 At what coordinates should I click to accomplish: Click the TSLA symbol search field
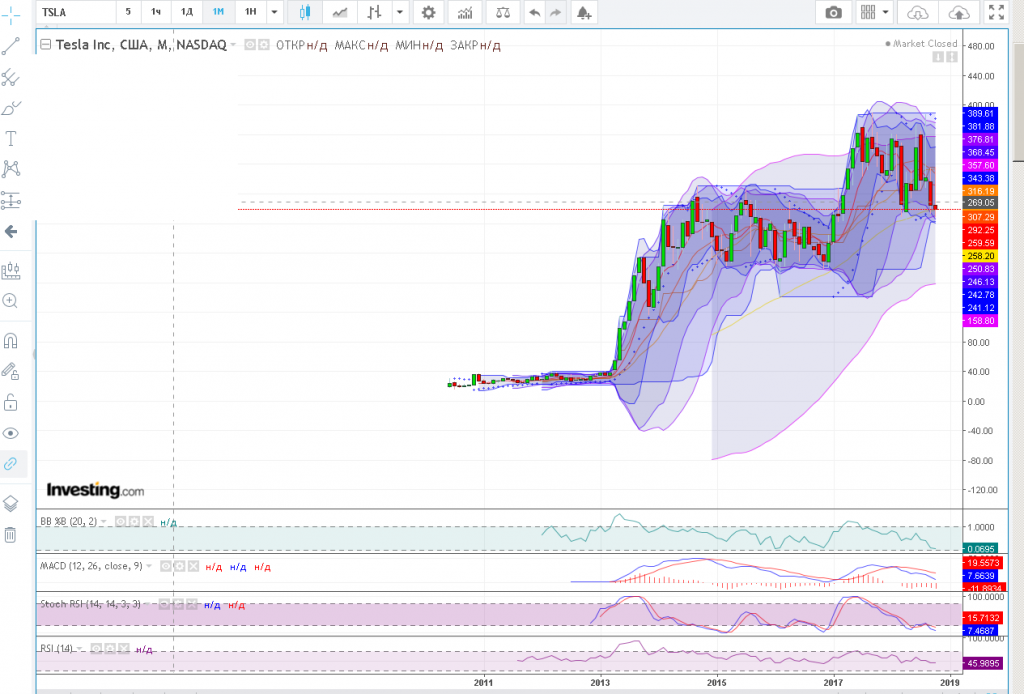[x=76, y=12]
